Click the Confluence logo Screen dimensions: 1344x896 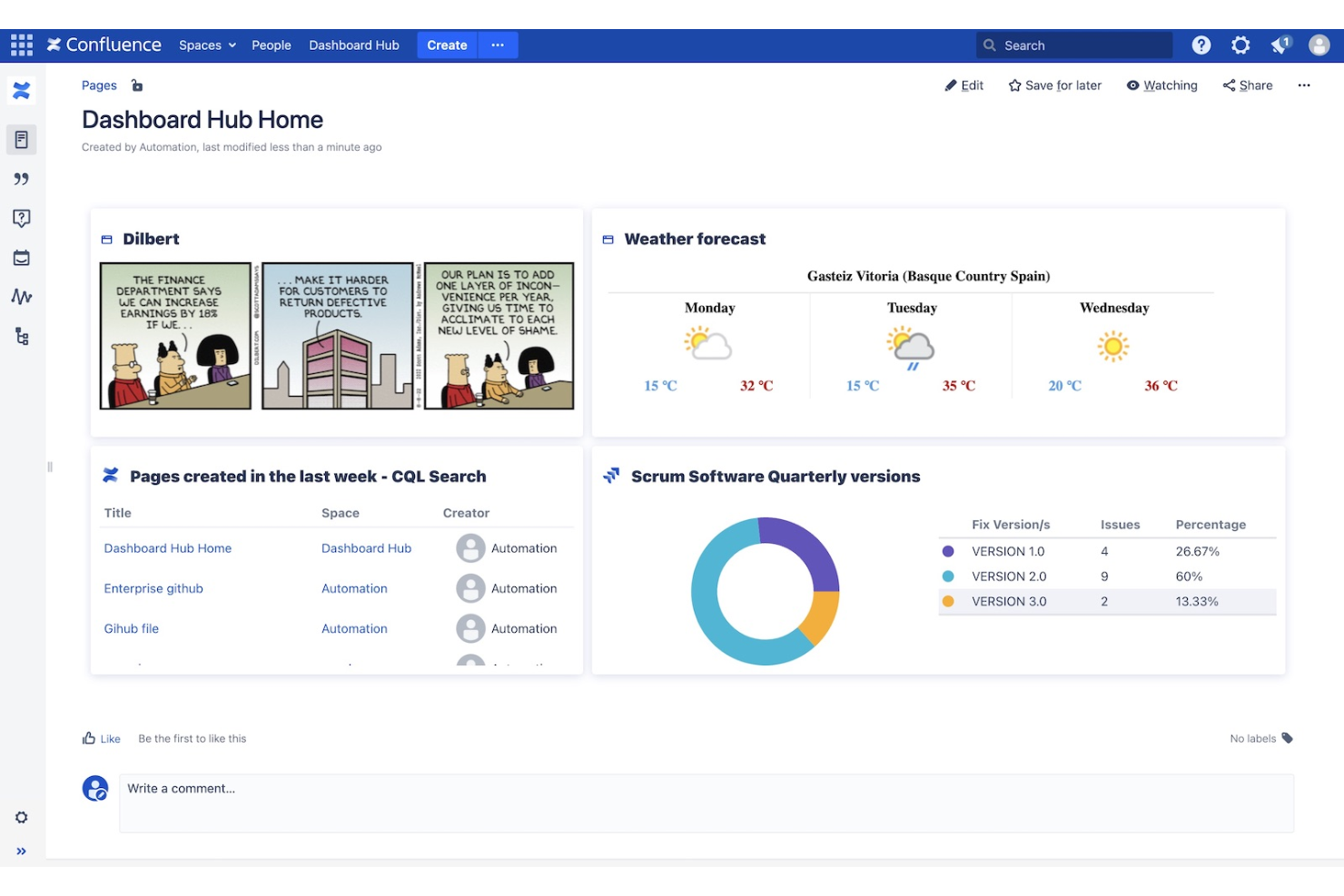[x=104, y=44]
